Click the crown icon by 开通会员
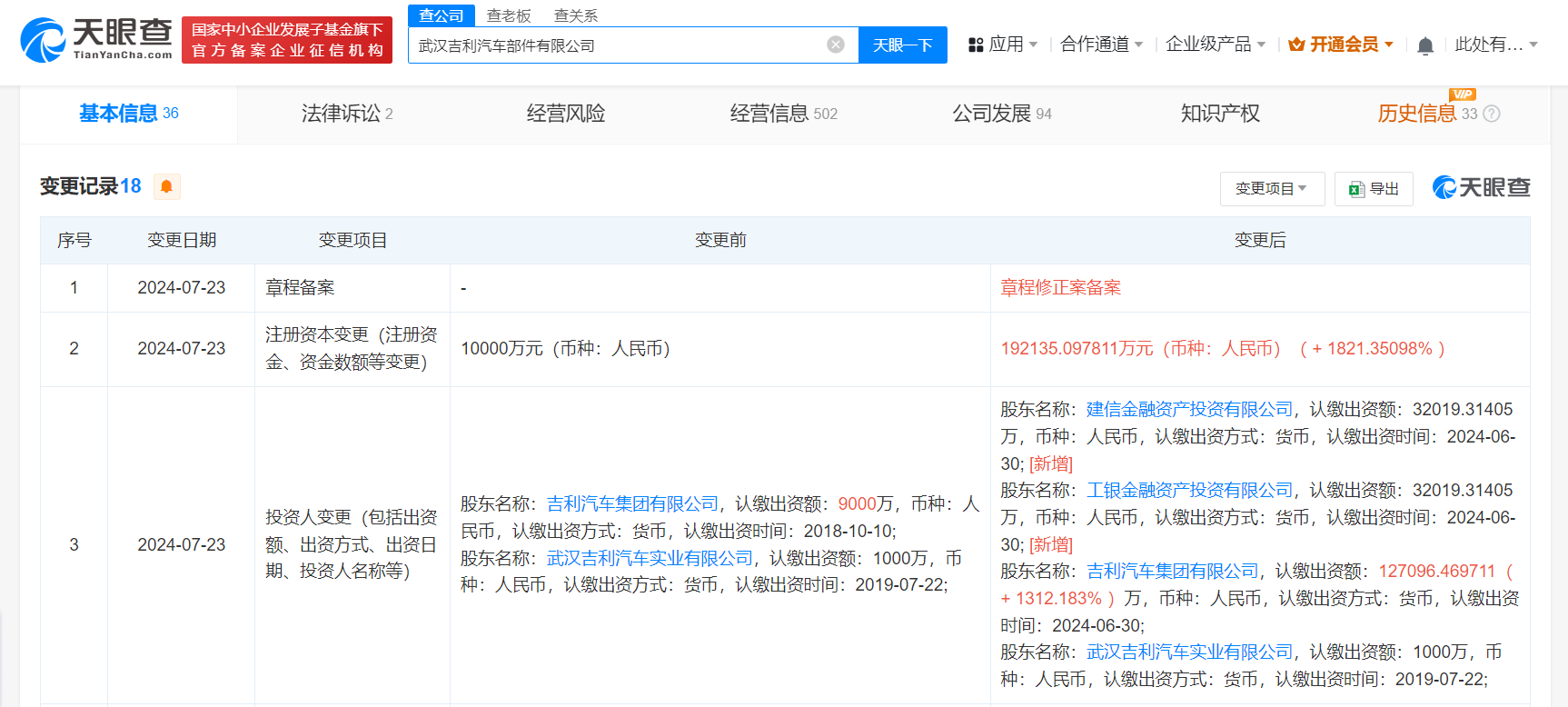Screen dimensions: 1568x707 click(x=1296, y=45)
